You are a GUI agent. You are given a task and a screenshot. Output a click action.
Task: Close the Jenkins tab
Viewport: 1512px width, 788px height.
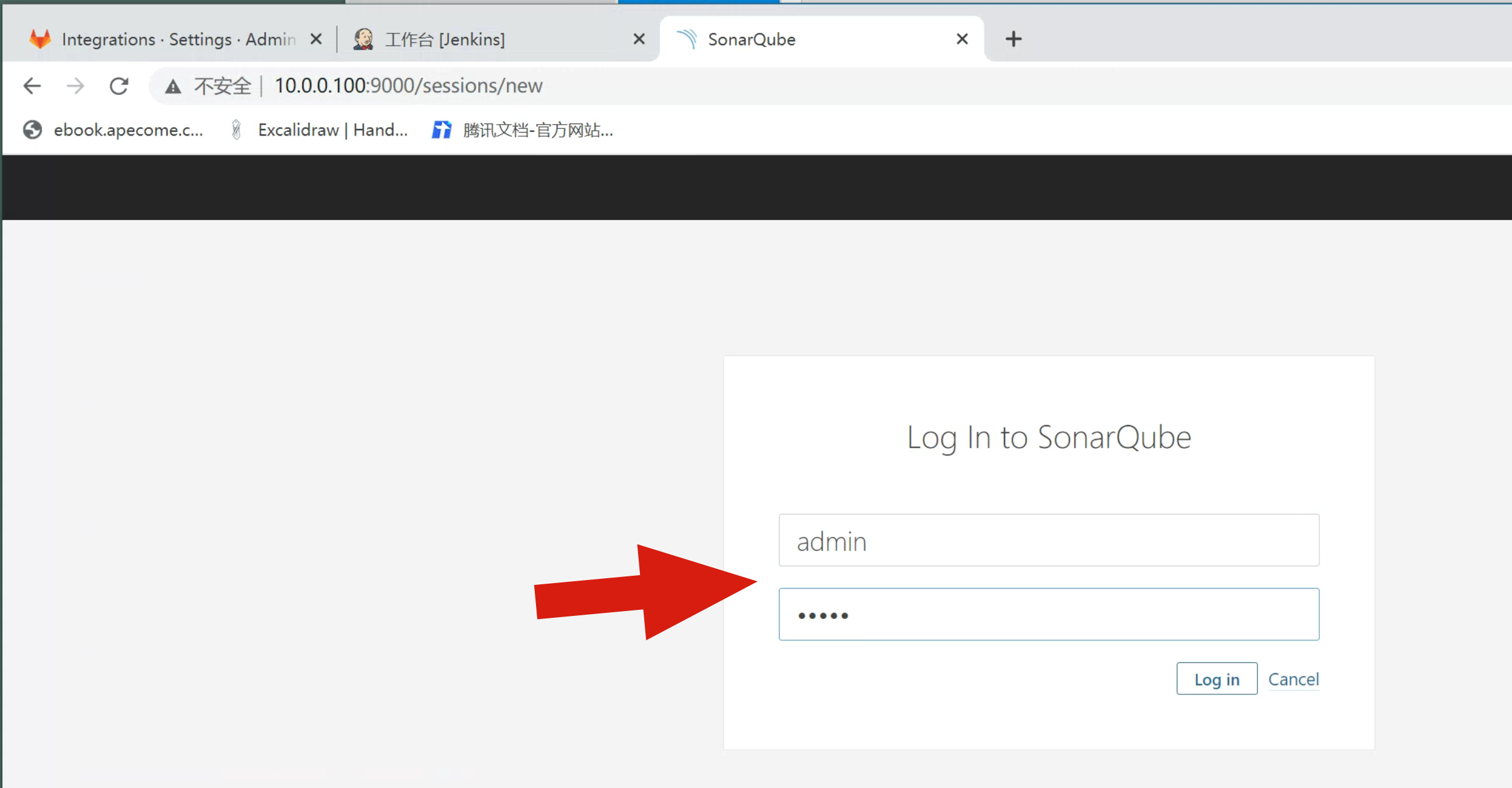tap(639, 39)
